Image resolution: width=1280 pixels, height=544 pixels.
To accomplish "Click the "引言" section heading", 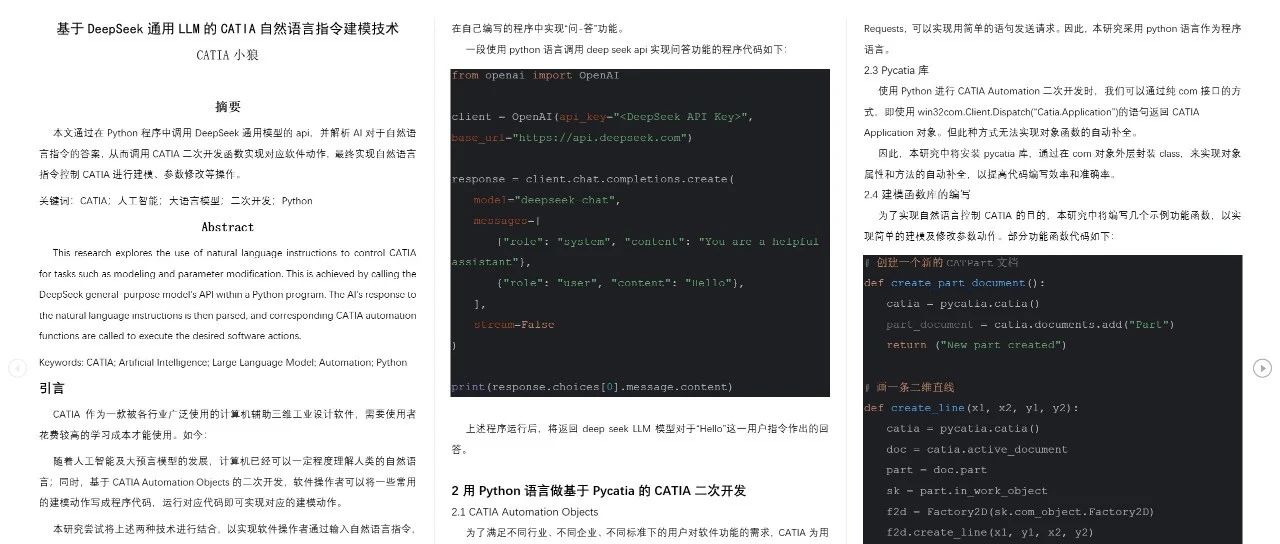I will pyautogui.click(x=52, y=388).
